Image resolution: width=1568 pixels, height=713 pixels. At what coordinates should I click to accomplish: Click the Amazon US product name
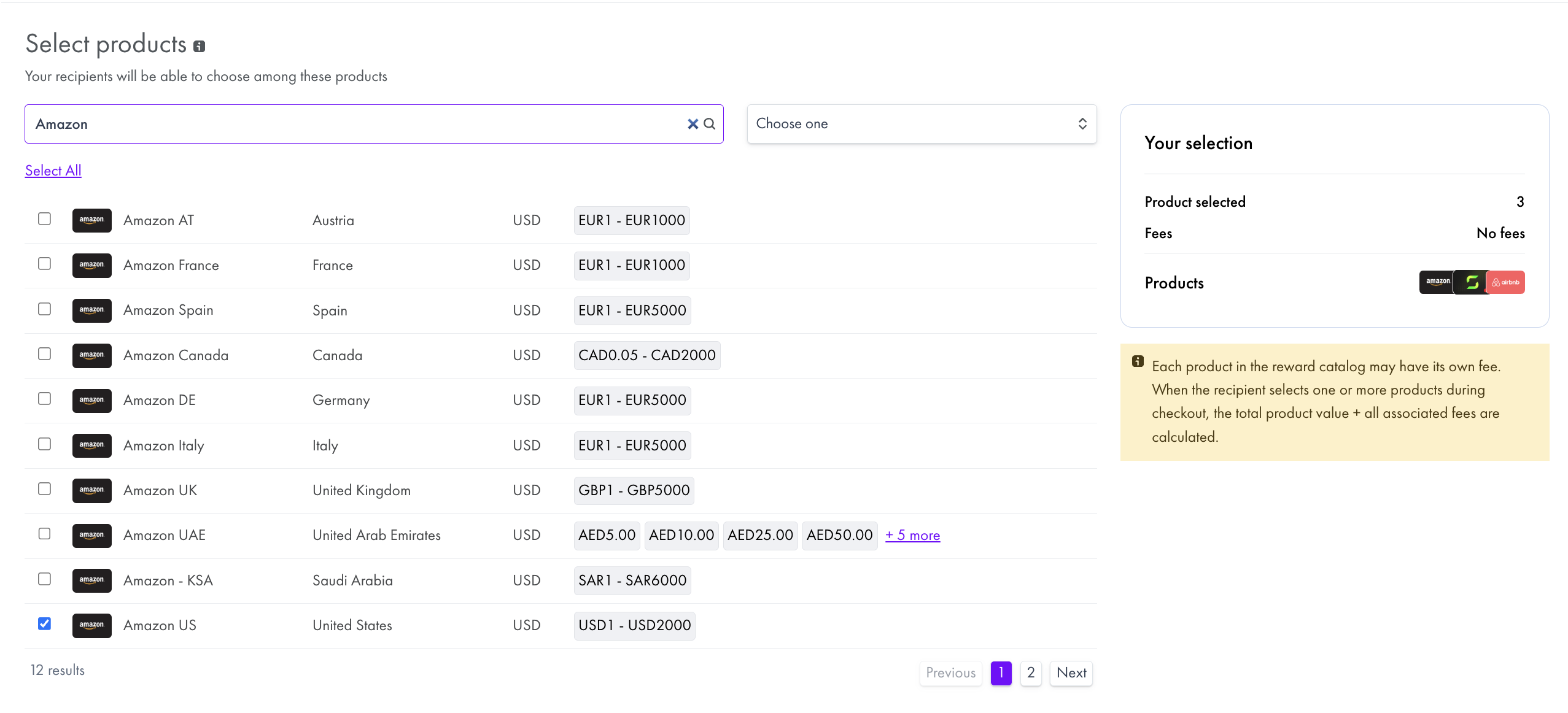(160, 625)
